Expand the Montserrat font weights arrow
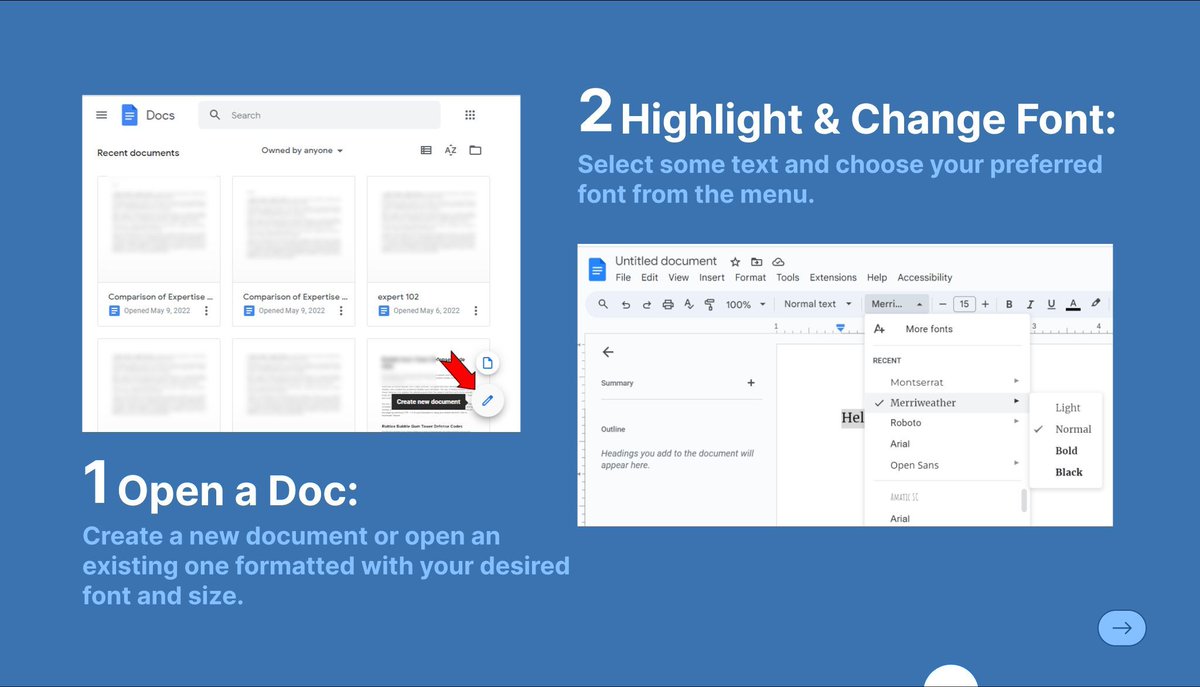The image size is (1200, 687). (x=1016, y=381)
